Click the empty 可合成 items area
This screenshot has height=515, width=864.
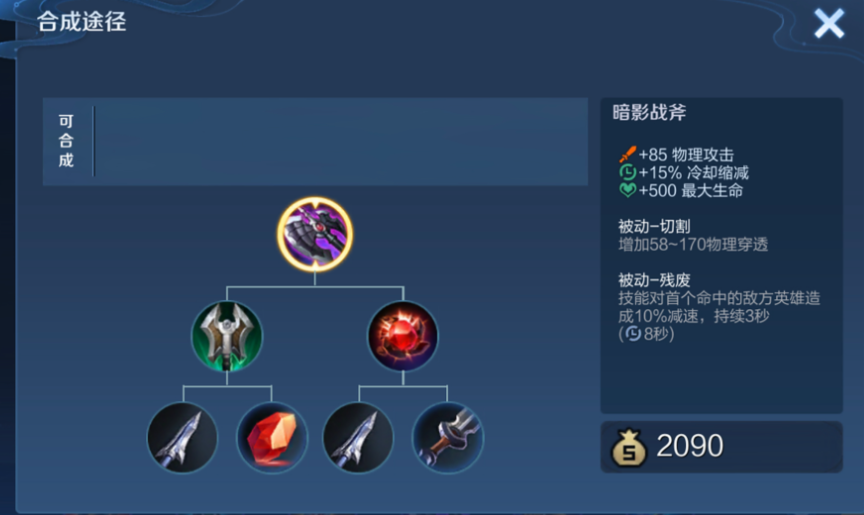[x=341, y=142]
